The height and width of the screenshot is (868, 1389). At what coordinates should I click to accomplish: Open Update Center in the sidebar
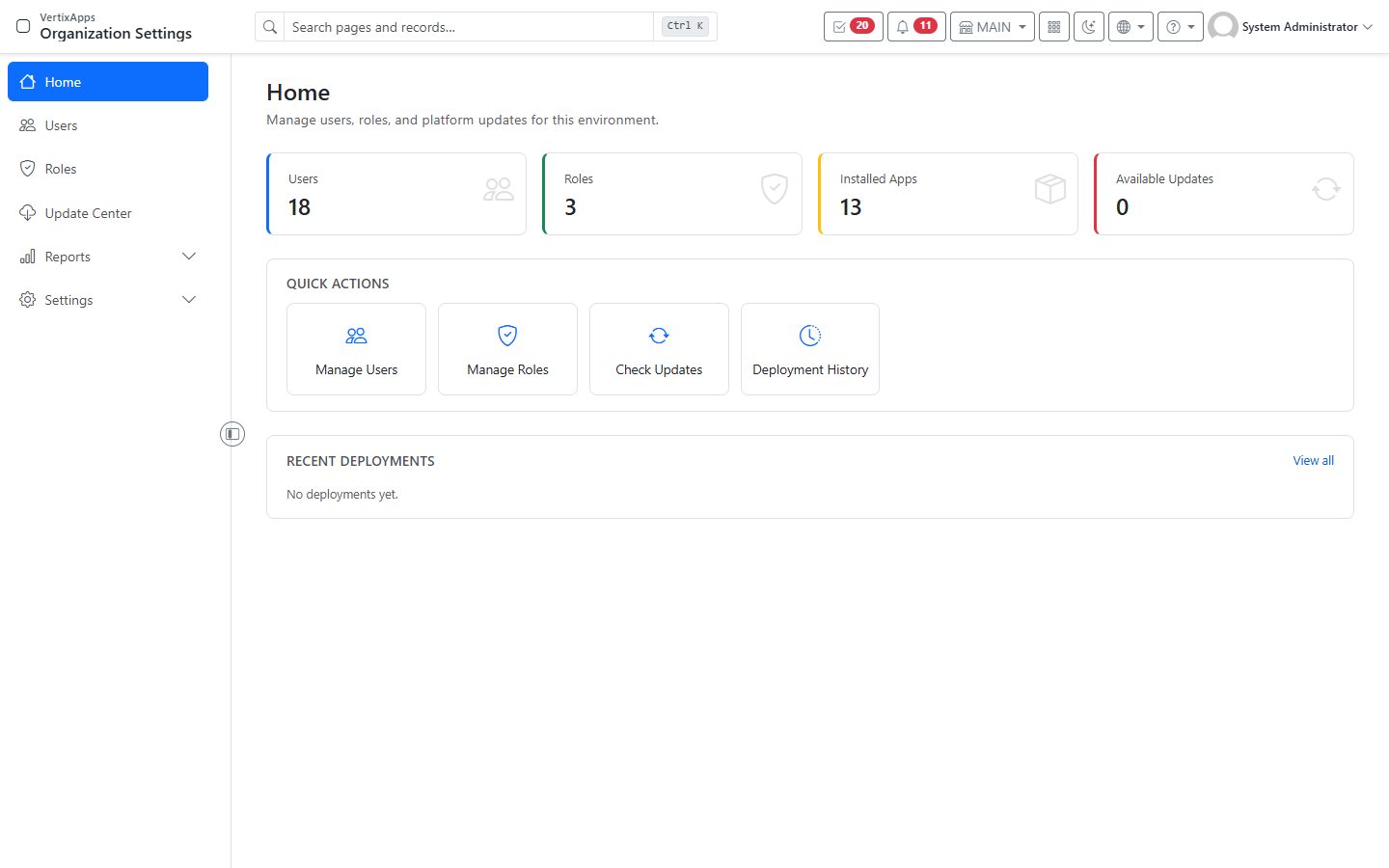coord(108,213)
